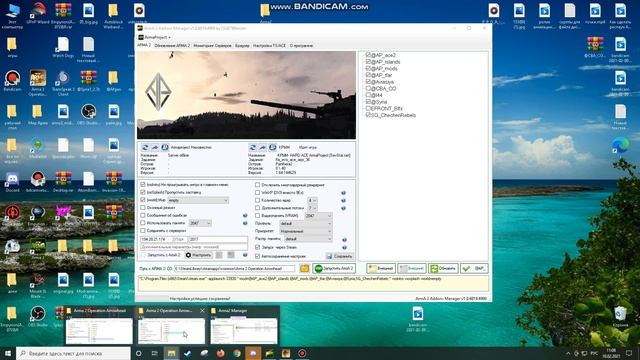This screenshot has width=640, height=360.
Task: Enable the @CBA_CO mod checkbox
Action: (368, 88)
